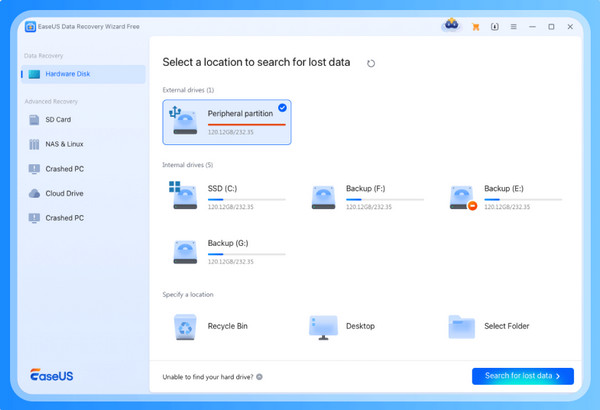Click the EaseUS app logo in title bar
The width and height of the screenshot is (600, 410).
pos(30,27)
